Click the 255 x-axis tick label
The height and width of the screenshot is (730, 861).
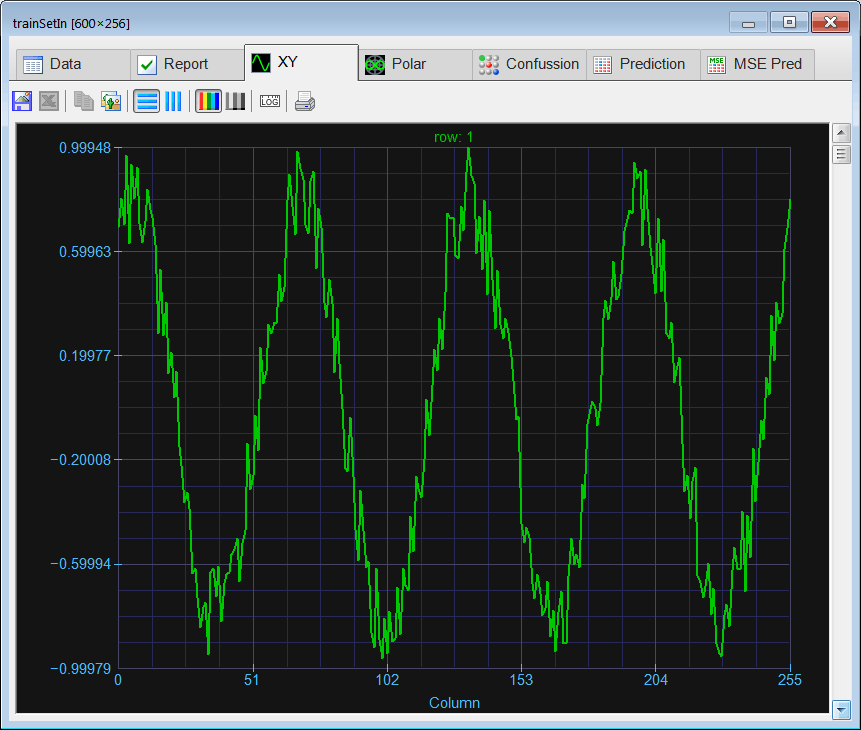(x=790, y=680)
